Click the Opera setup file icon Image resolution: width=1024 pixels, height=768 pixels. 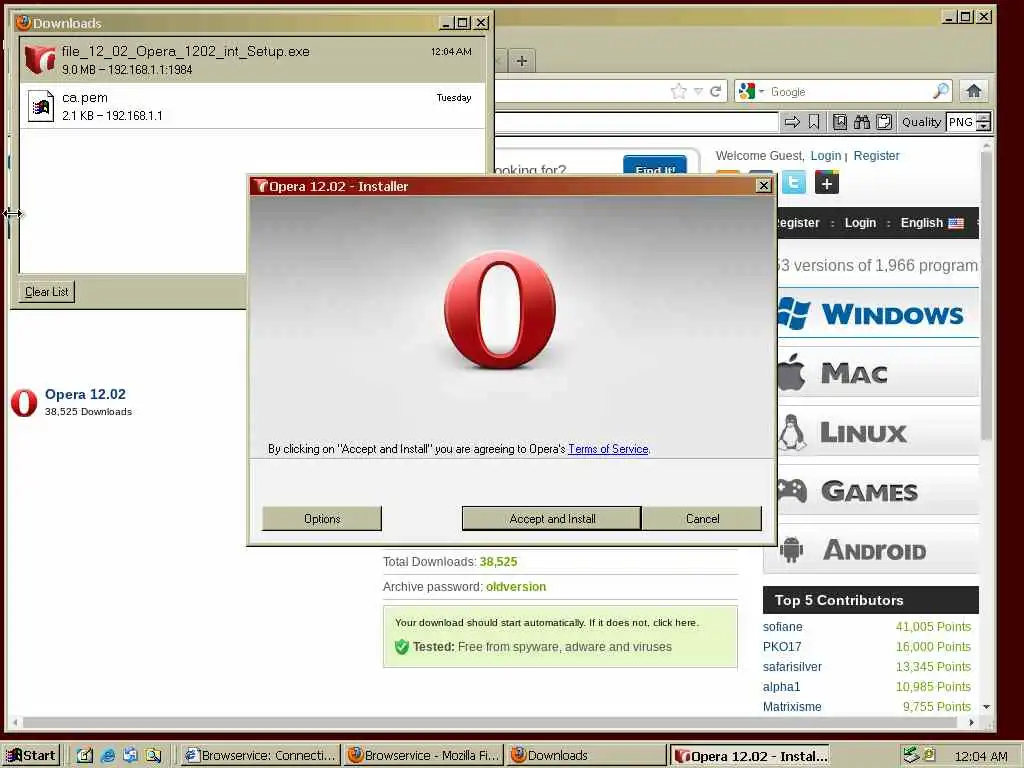pos(40,59)
